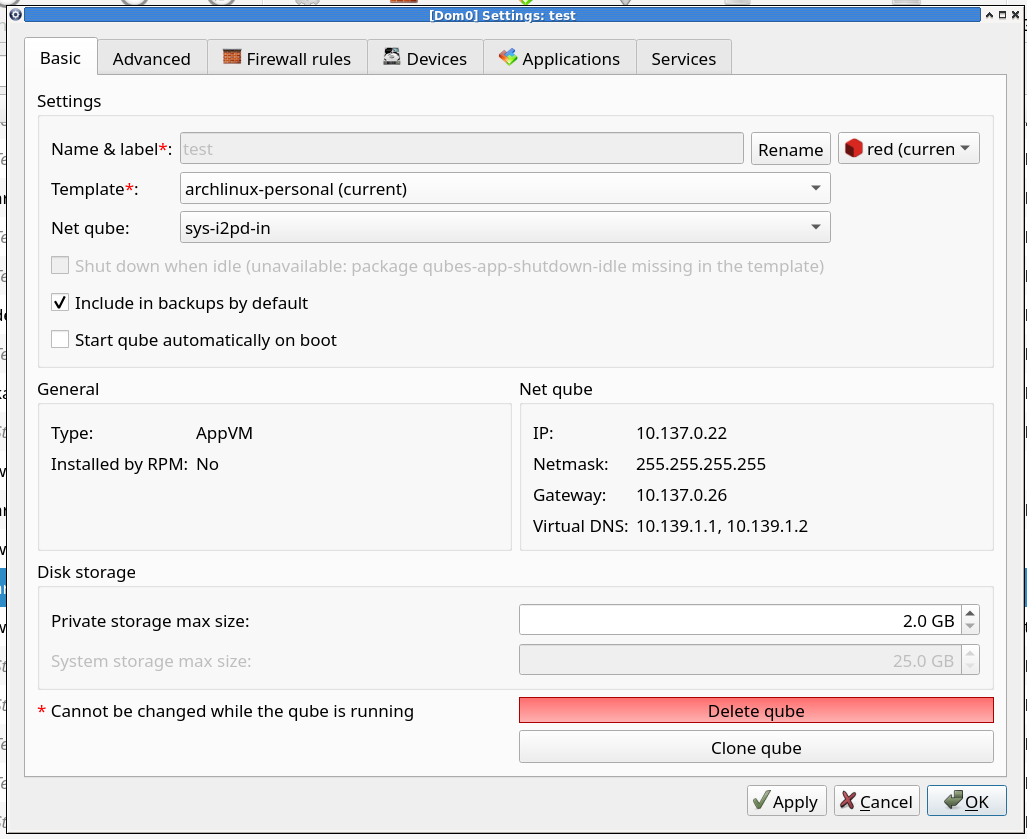Click the green arrow icon on OK
This screenshot has height=839, width=1027.
pyautogui.click(x=954, y=800)
